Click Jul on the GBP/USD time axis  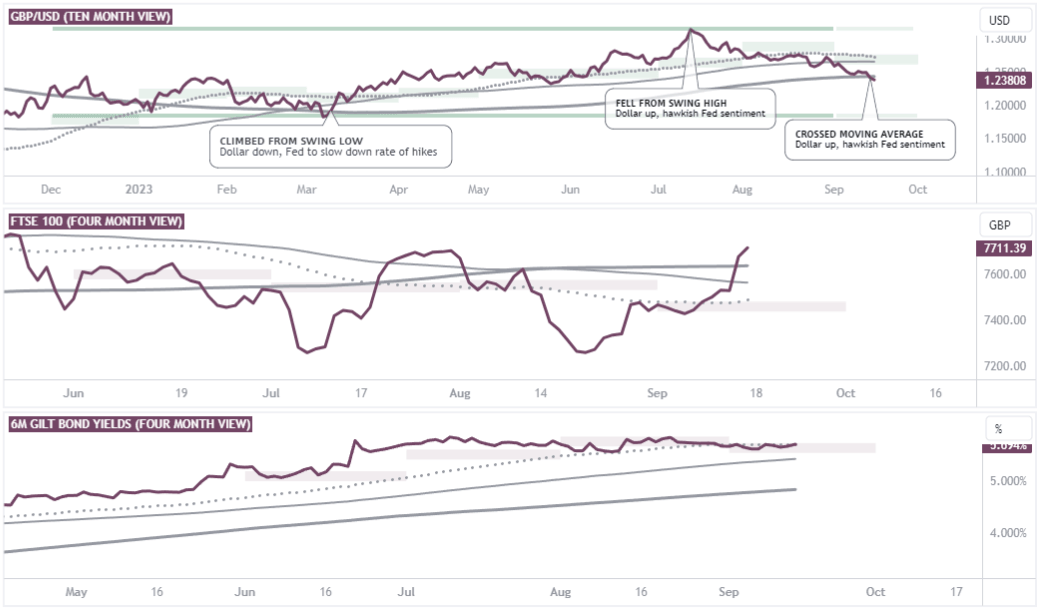click(x=658, y=189)
